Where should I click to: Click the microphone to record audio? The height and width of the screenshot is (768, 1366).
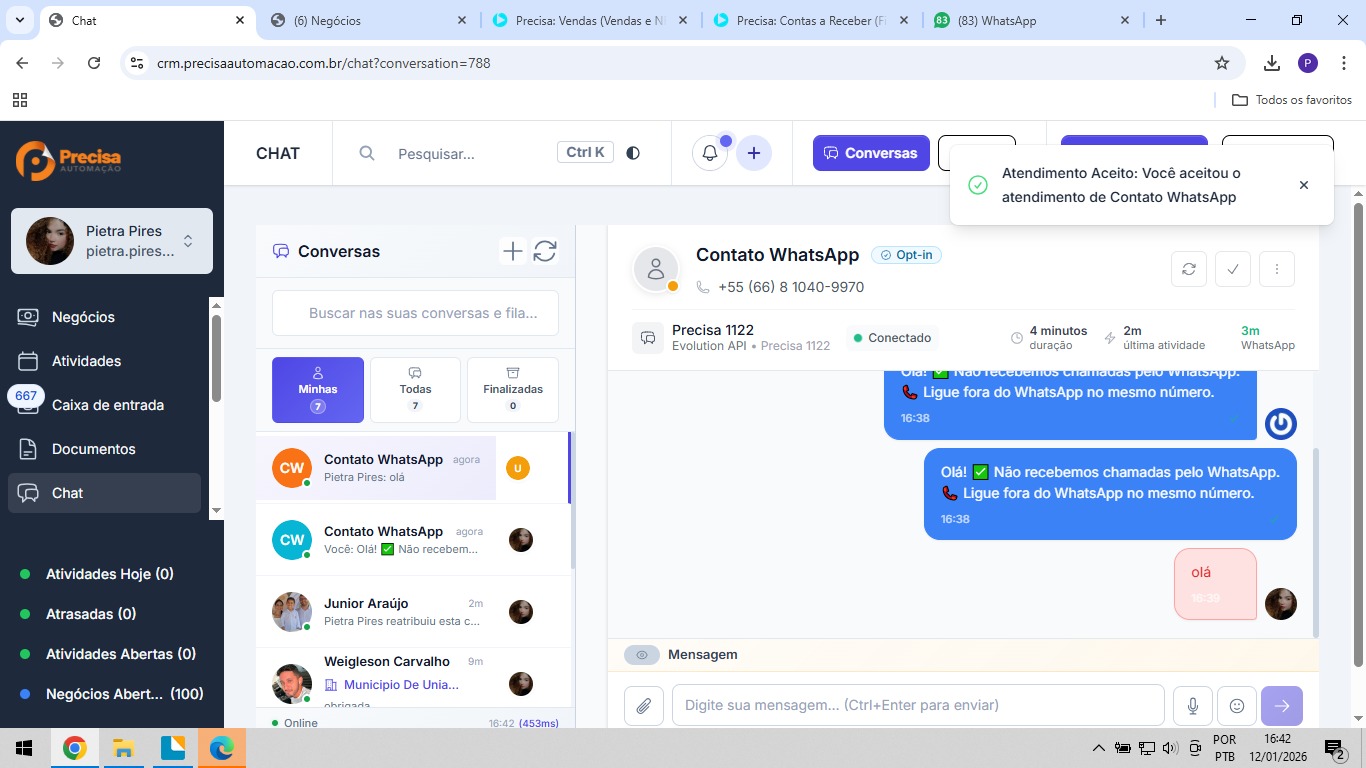[1193, 706]
